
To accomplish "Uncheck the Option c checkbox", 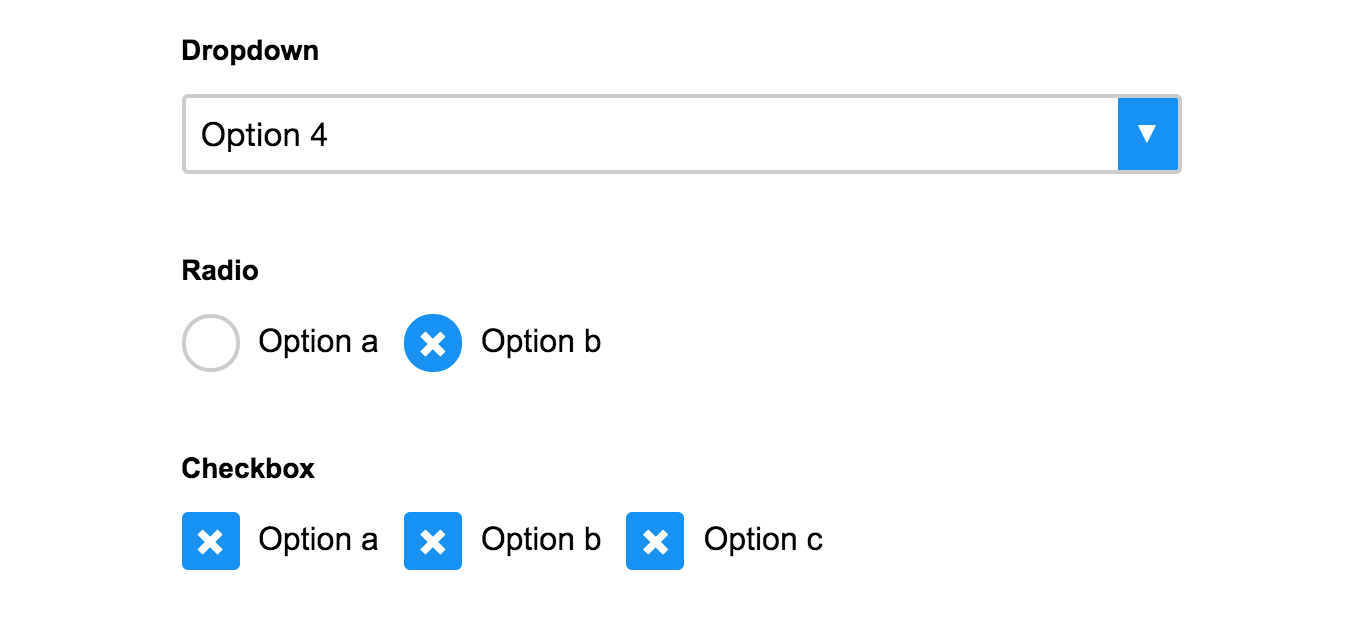I will [x=655, y=541].
